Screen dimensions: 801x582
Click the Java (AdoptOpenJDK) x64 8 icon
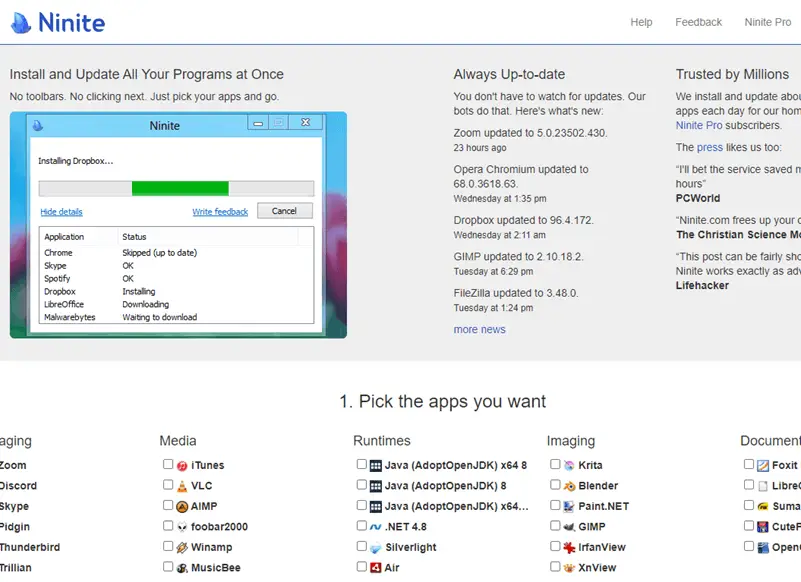(375, 465)
